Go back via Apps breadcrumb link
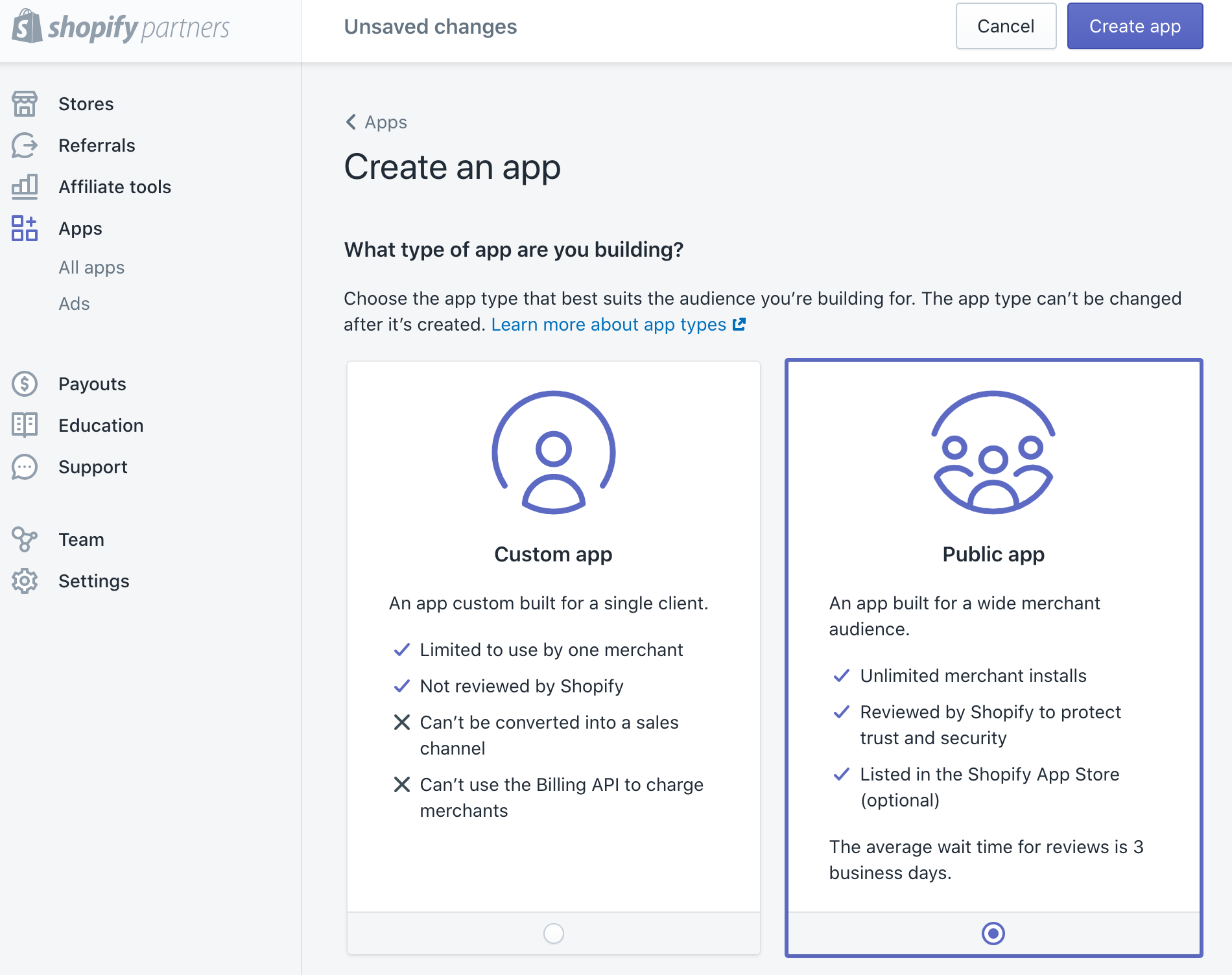Viewport: 1232px width, 975px height. (386, 122)
